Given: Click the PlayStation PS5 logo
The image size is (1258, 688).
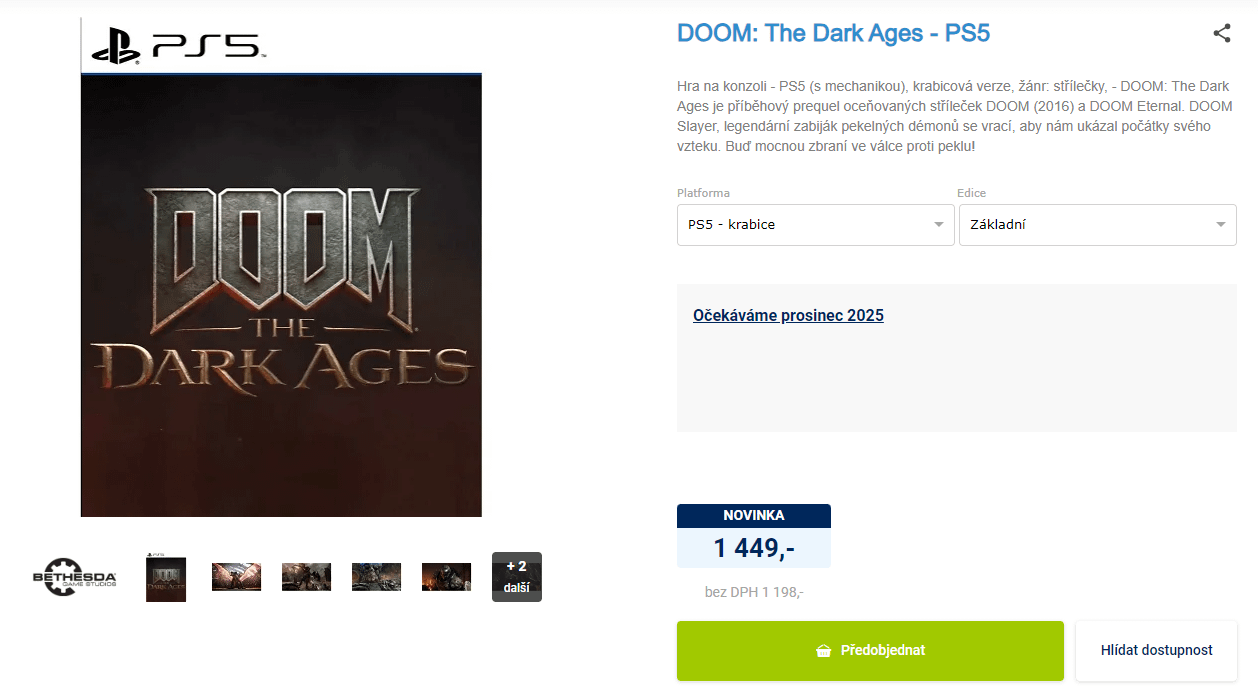Looking at the screenshot, I should 178,46.
